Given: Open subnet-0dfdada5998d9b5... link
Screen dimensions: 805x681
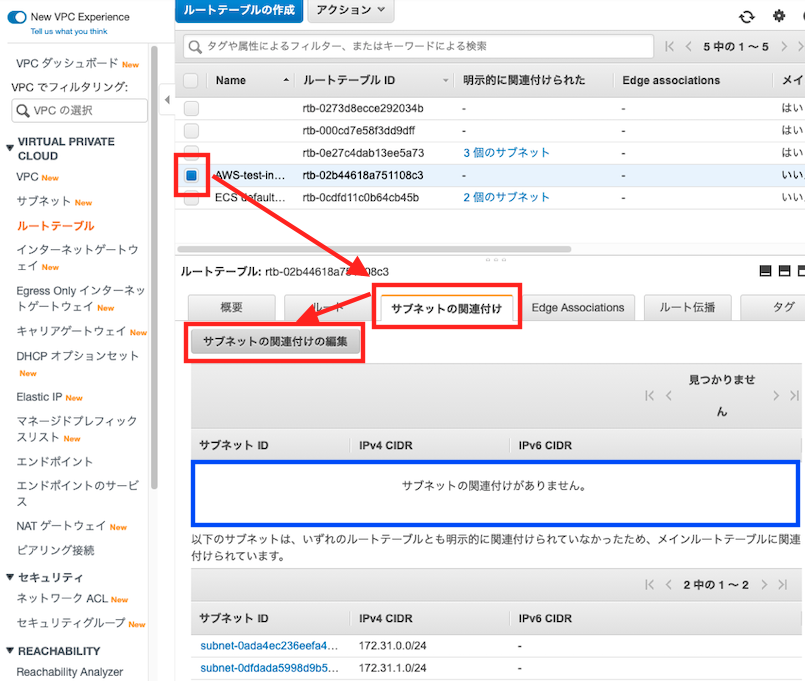Looking at the screenshot, I should [269, 668].
